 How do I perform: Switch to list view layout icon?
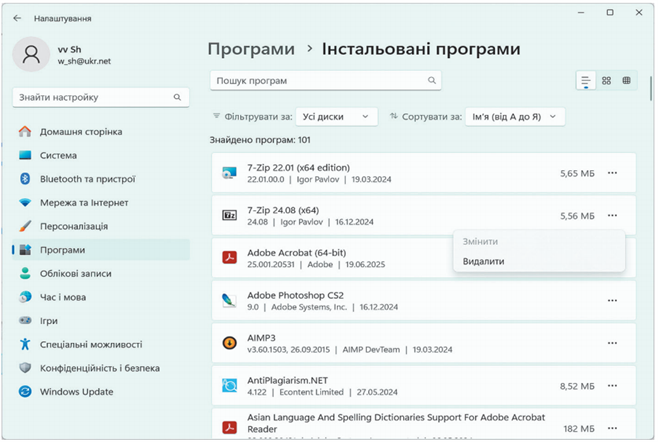(586, 81)
